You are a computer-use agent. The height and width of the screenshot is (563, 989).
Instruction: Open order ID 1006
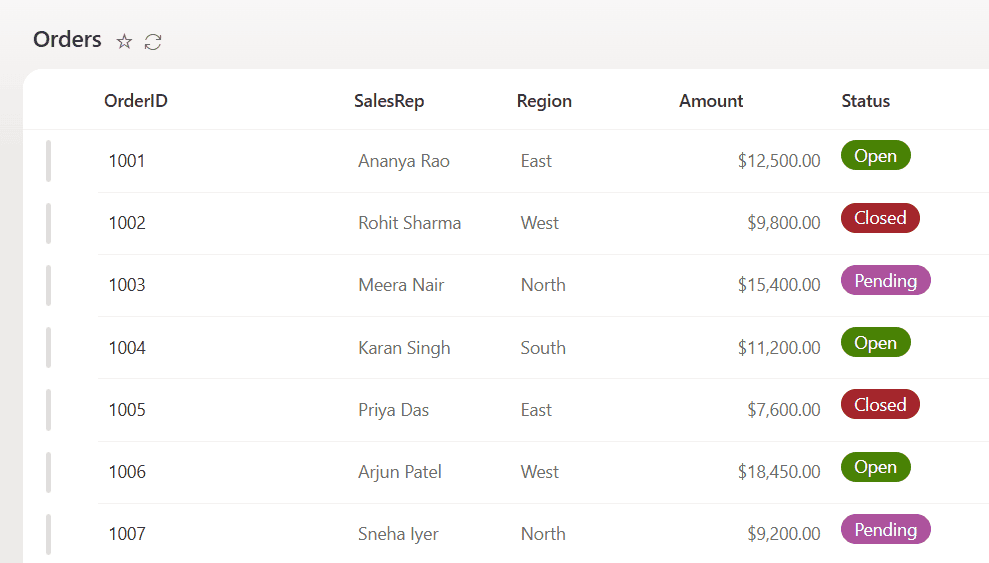click(127, 472)
